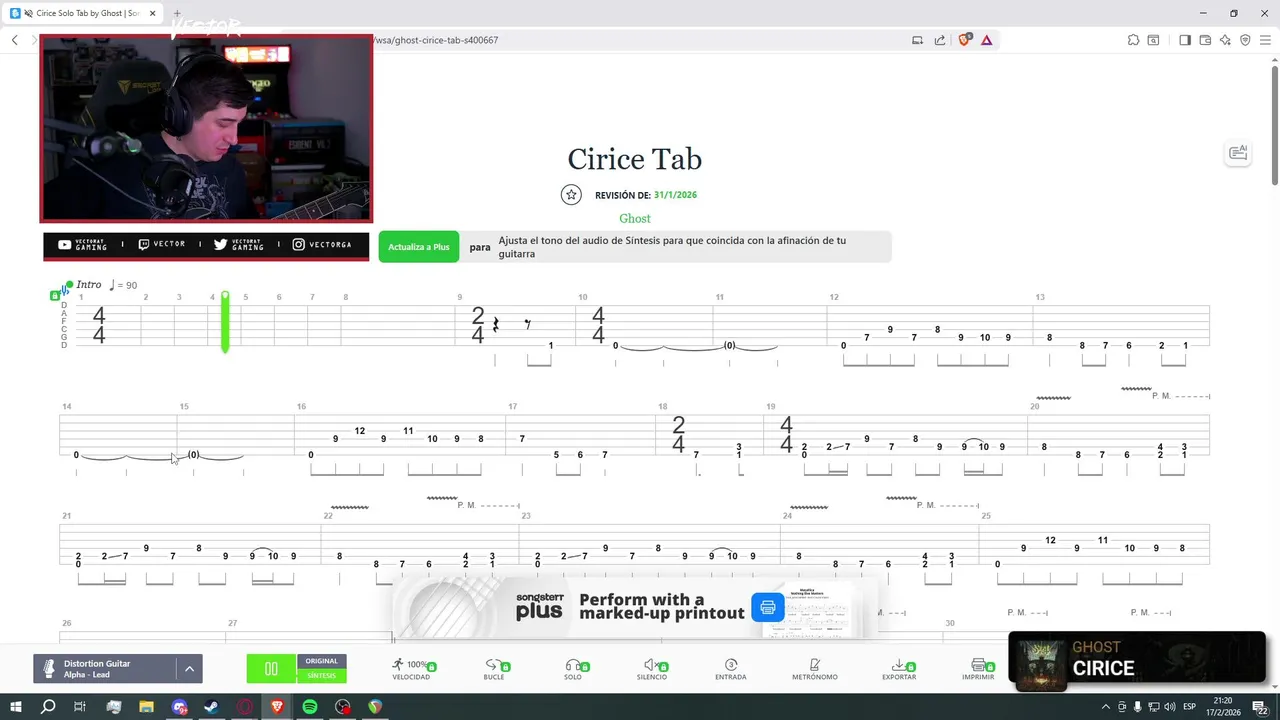Switch audio source to ORIGINAL
Viewport: 1280px width, 720px height.
322,661
